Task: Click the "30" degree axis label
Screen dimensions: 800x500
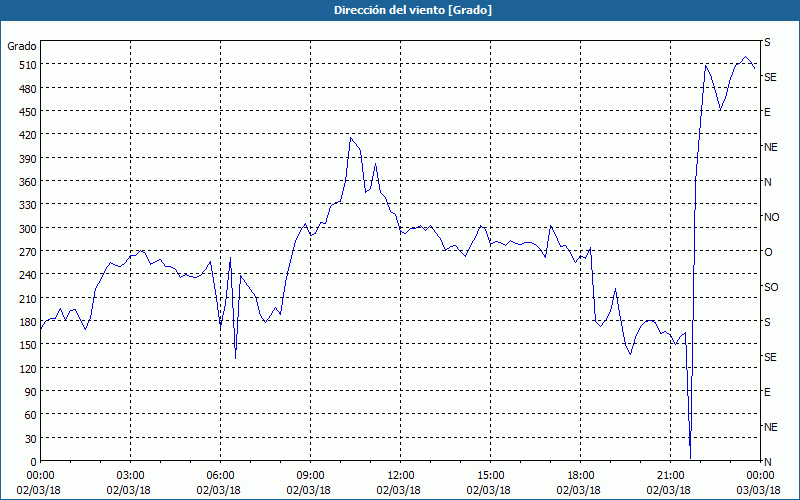Action: (x=30, y=439)
